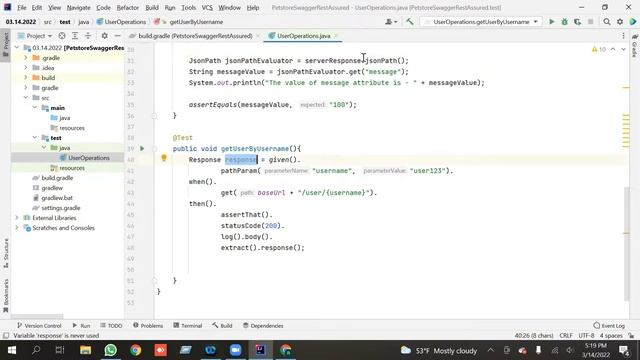Image resolution: width=640 pixels, height=360 pixels.
Task: Open the Refactor menu
Action: [127, 7]
